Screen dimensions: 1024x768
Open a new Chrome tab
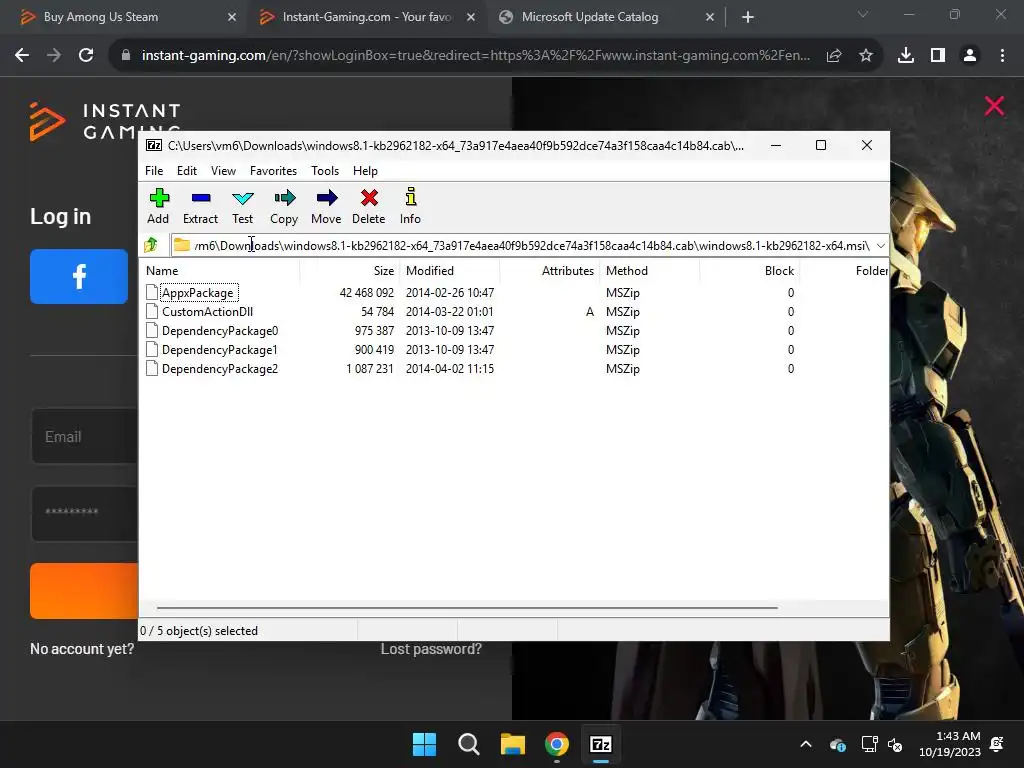tap(748, 18)
